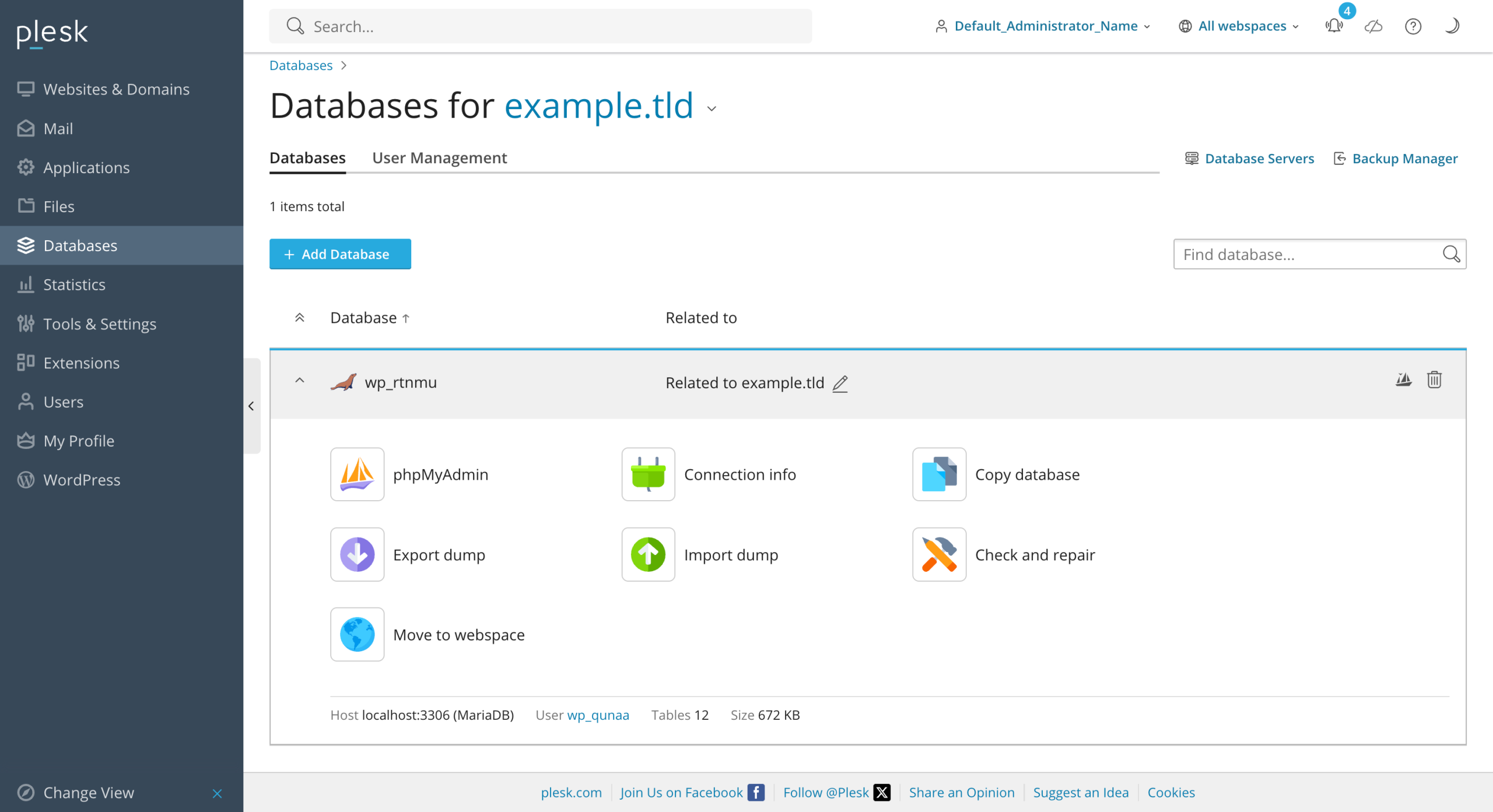Collapse all databases with double chevron

click(300, 318)
